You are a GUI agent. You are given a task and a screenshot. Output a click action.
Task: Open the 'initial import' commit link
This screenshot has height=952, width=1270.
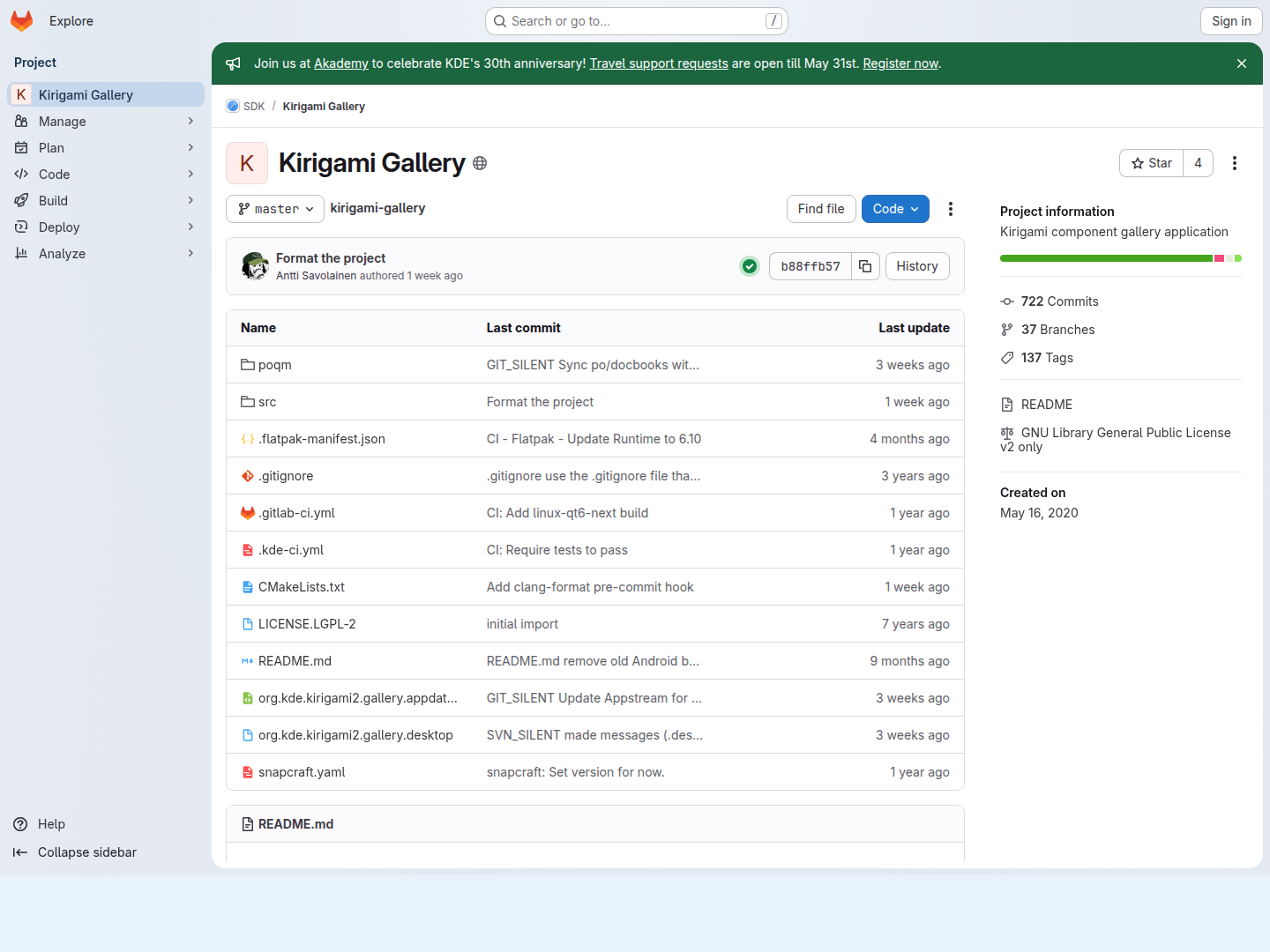coord(522,624)
